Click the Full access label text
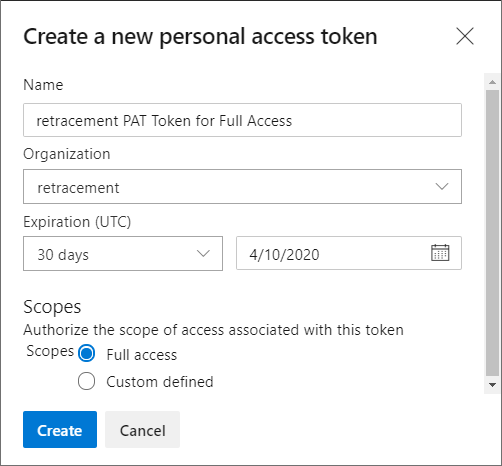502x466 pixels. (x=142, y=355)
